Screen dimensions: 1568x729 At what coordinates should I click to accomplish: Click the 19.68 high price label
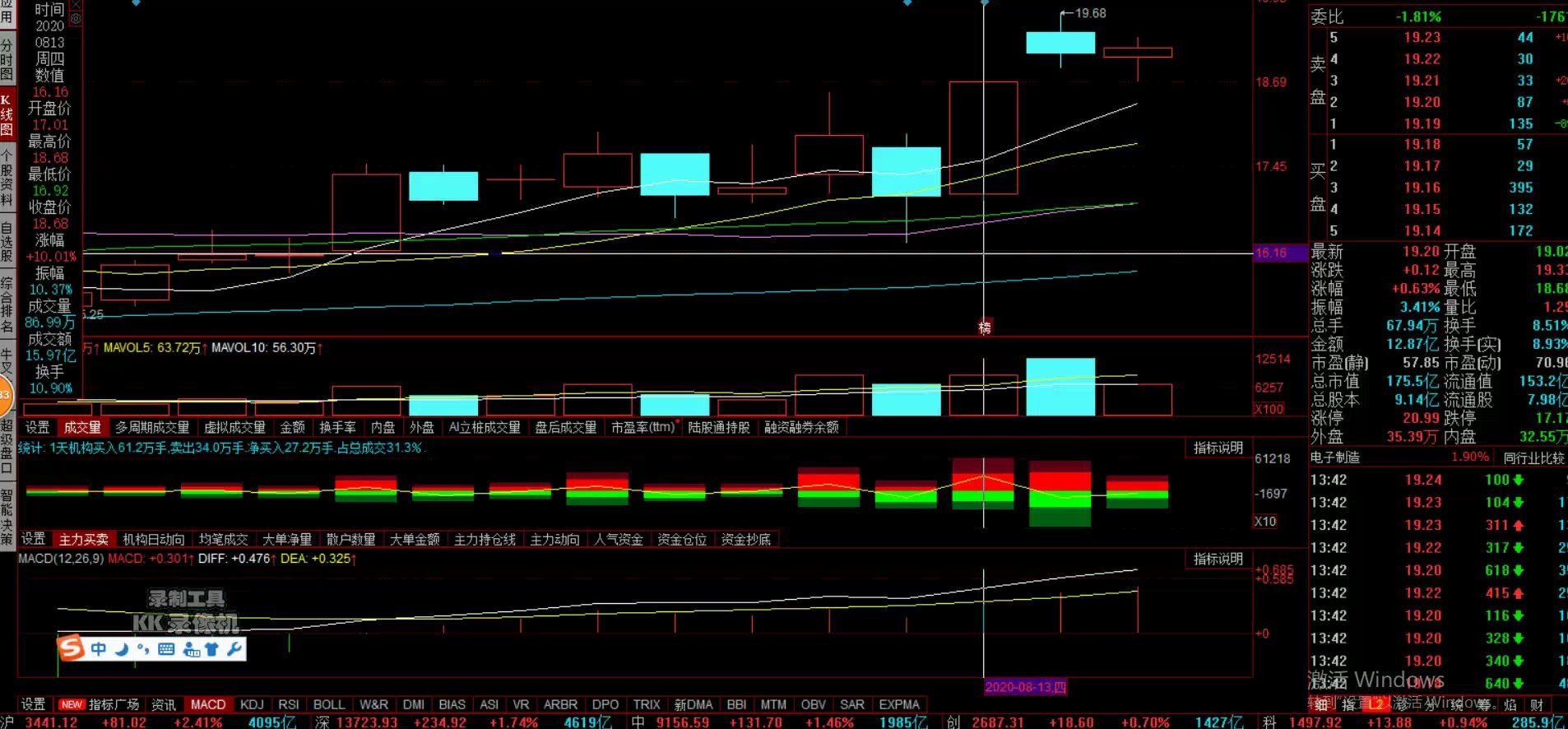[x=1090, y=13]
